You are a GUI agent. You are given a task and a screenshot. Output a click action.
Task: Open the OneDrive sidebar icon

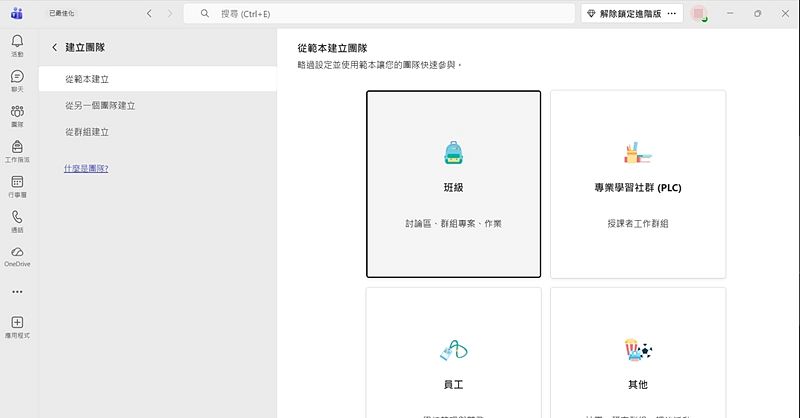(17, 255)
